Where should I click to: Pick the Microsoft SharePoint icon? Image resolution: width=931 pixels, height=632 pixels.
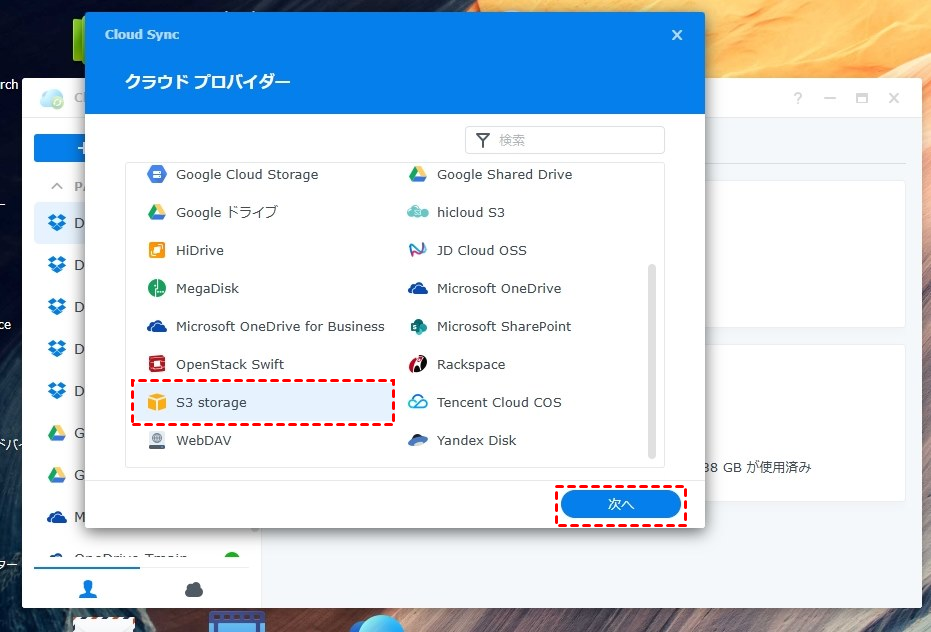click(418, 327)
